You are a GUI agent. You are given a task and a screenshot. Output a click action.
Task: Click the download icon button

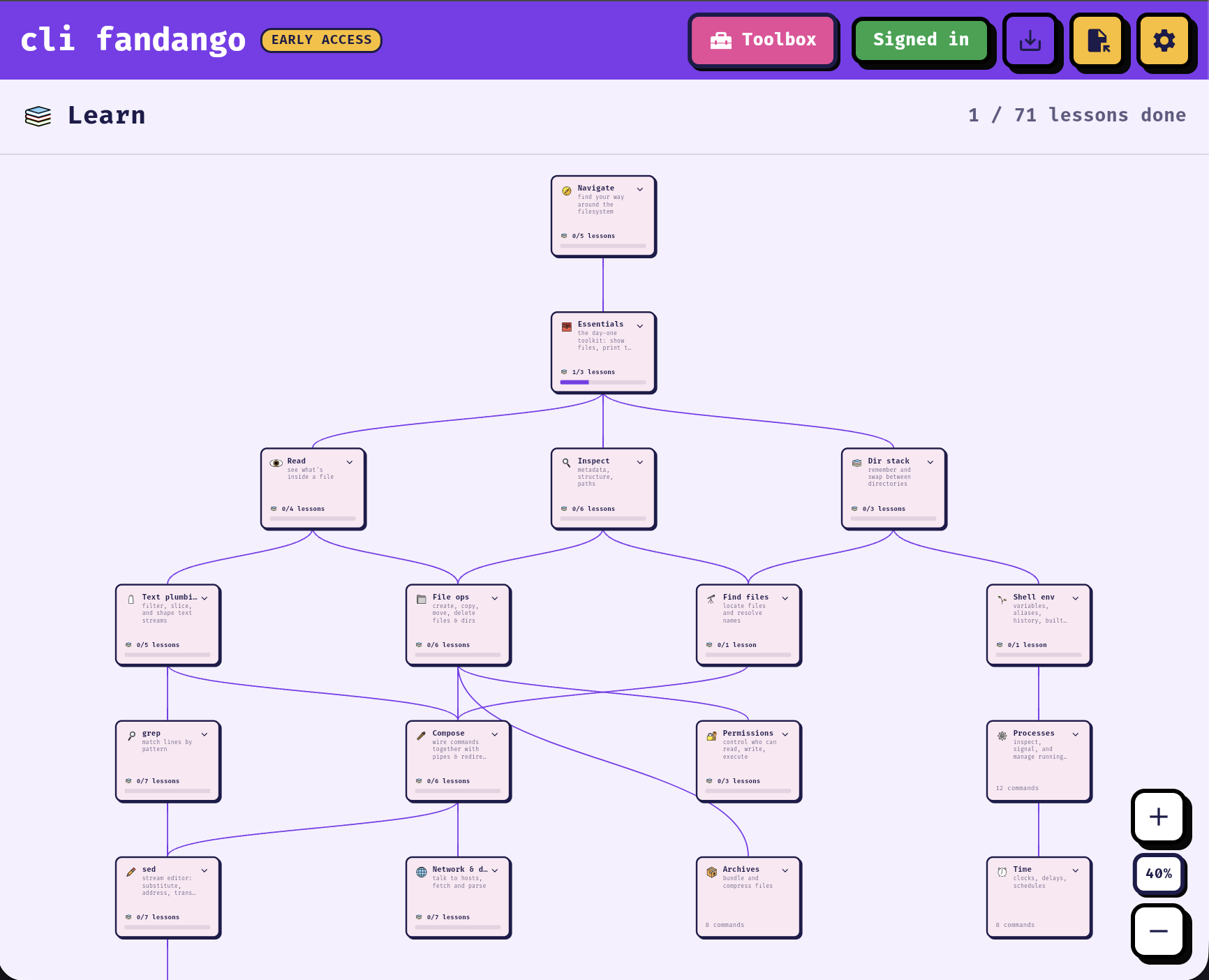[1030, 40]
